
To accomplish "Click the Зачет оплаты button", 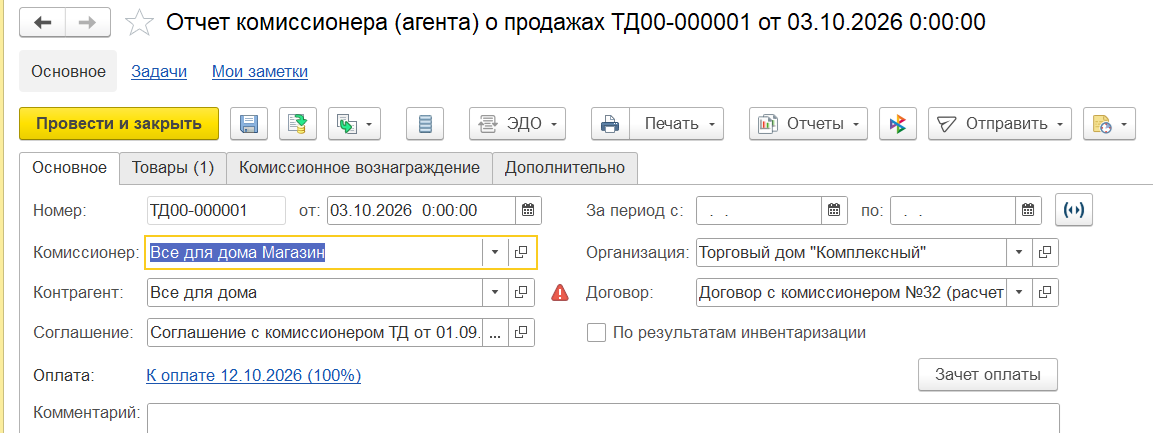I will (988, 375).
